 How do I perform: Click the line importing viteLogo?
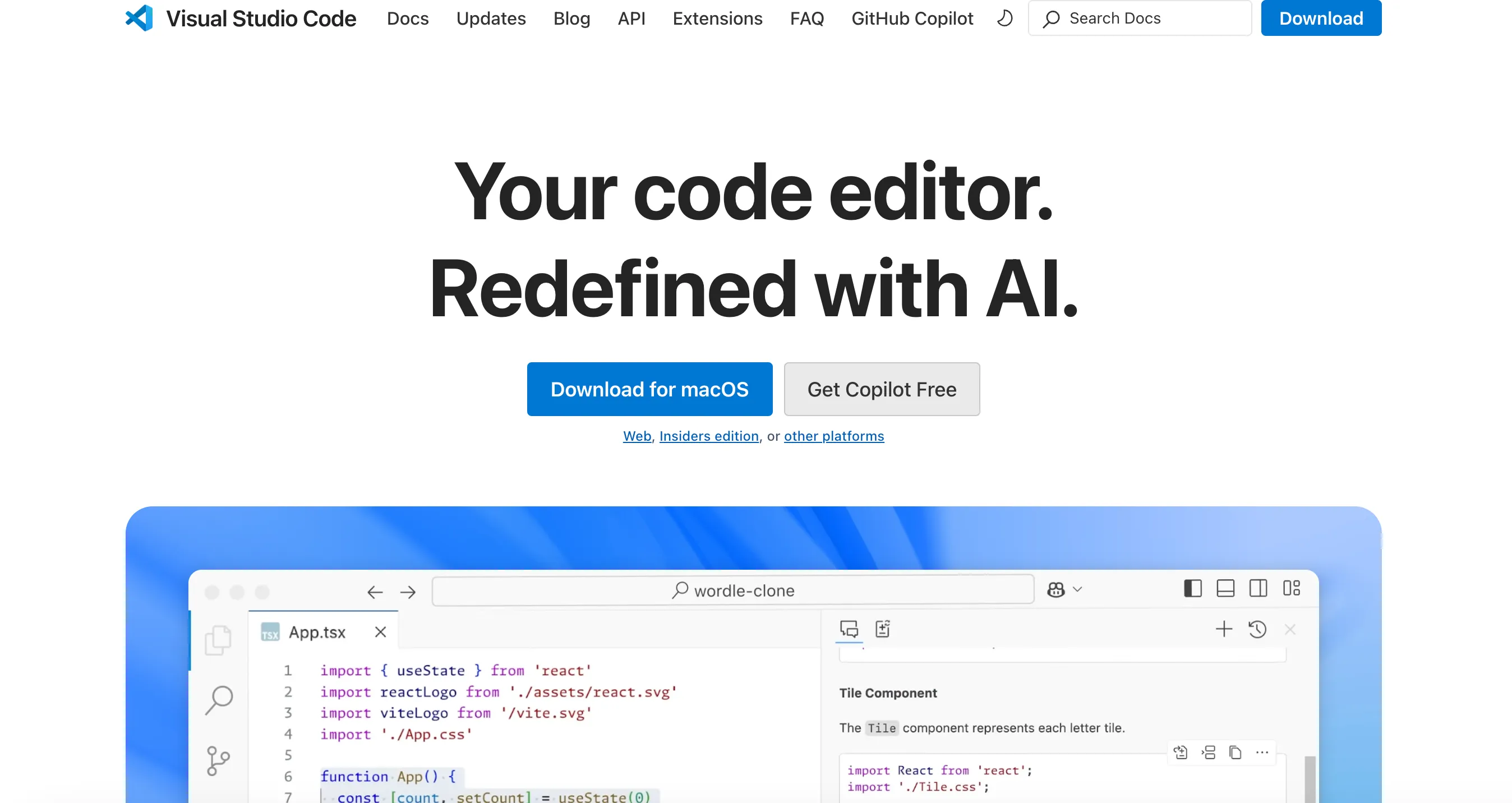[x=456, y=713]
